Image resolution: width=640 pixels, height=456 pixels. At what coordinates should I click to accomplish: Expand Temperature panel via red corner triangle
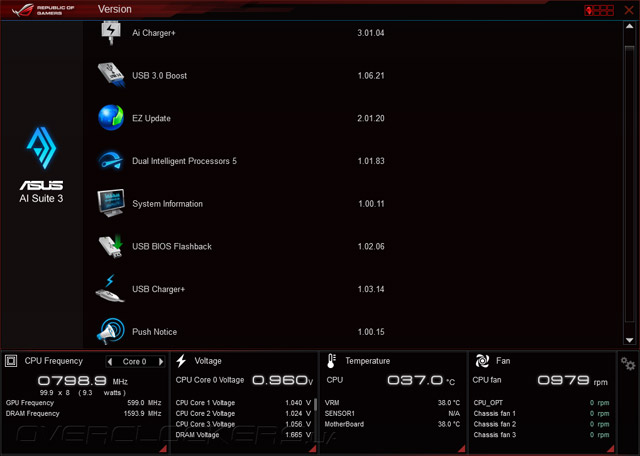(462, 449)
